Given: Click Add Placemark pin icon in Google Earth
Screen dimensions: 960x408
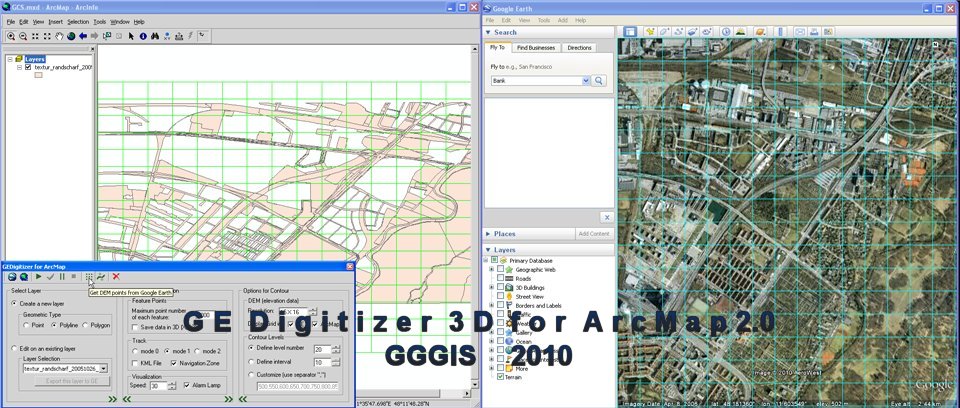Looking at the screenshot, I should [x=650, y=31].
